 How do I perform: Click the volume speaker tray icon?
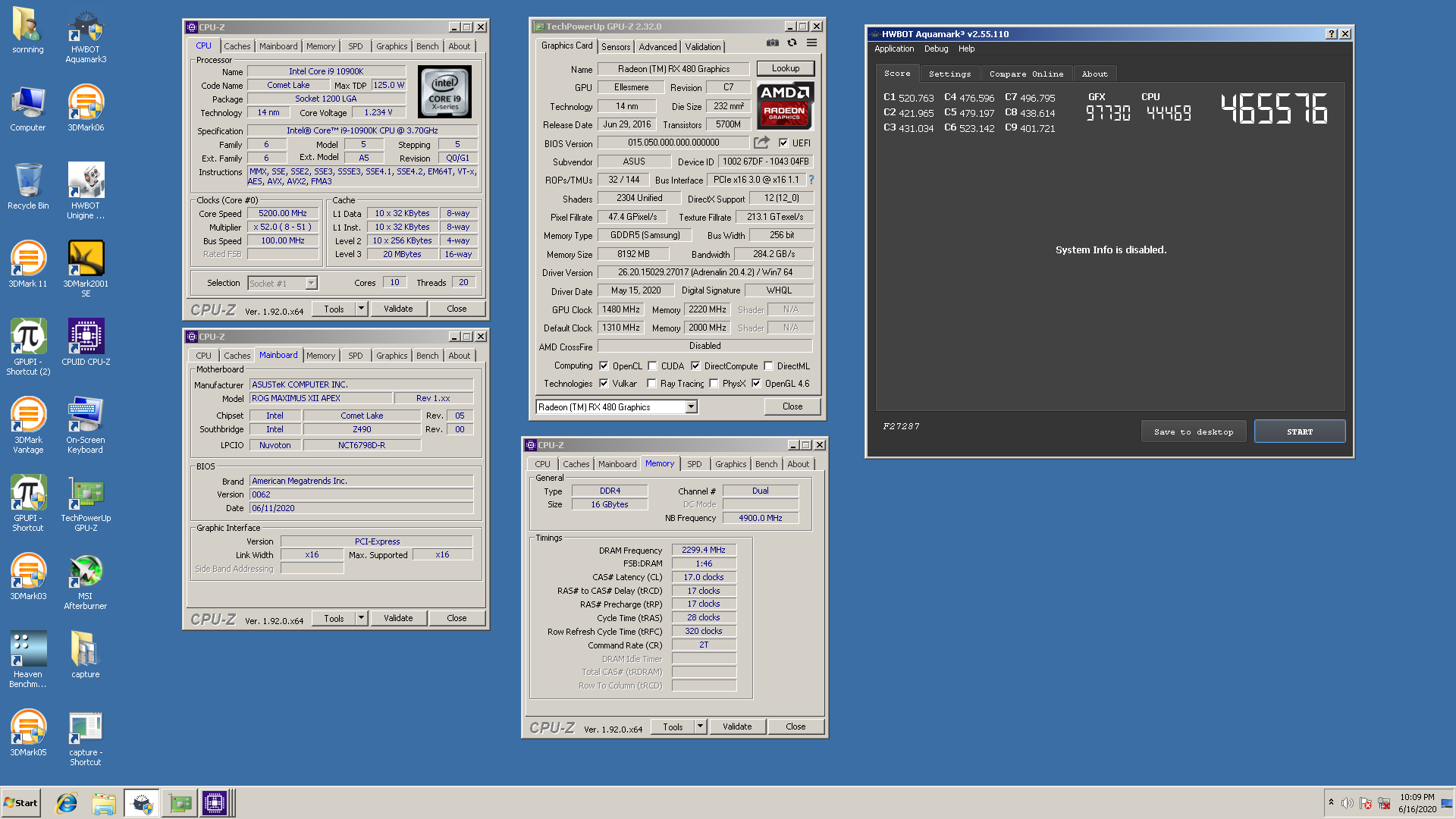[1348, 803]
